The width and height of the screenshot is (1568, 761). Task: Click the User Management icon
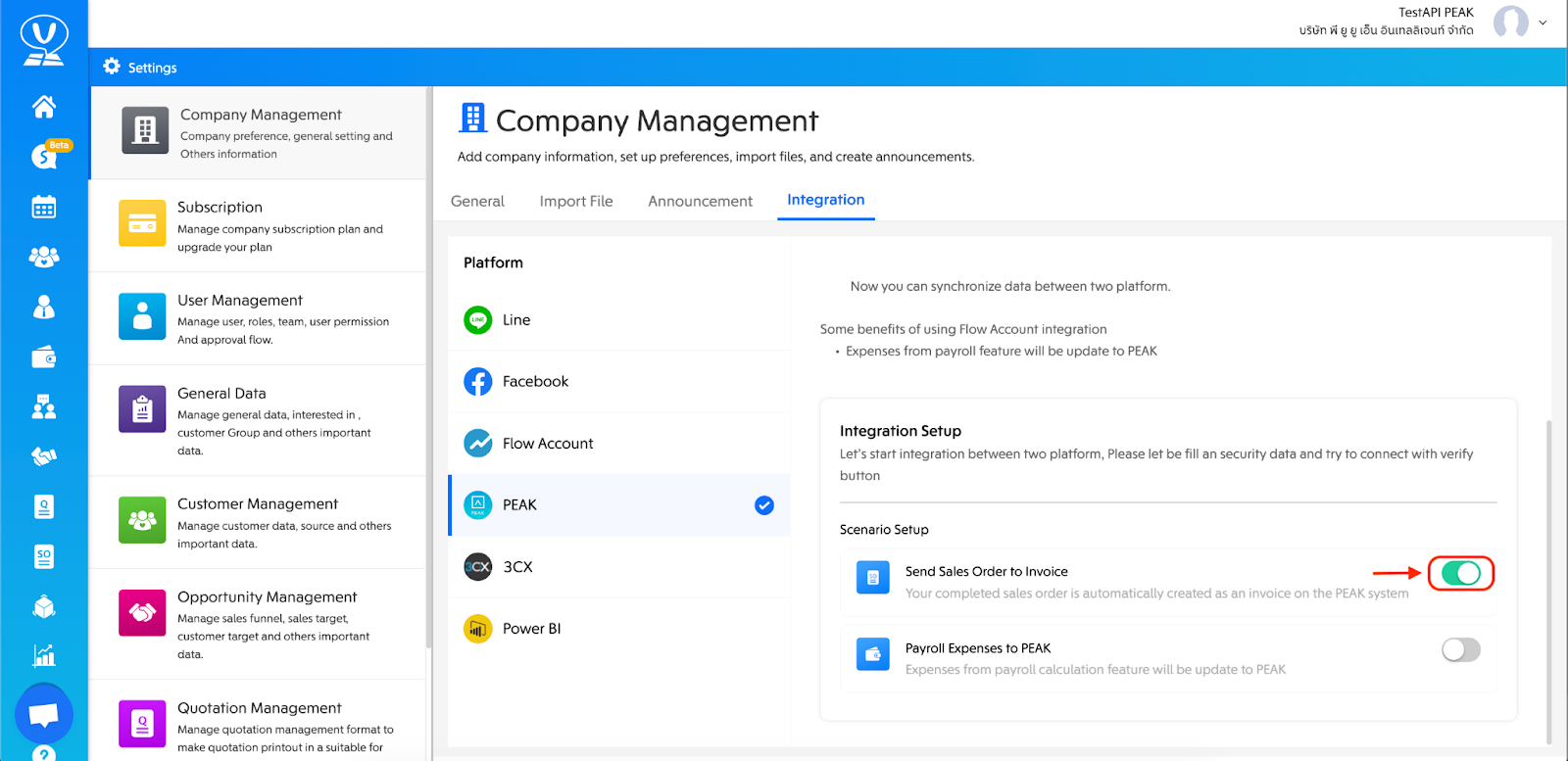click(142, 316)
